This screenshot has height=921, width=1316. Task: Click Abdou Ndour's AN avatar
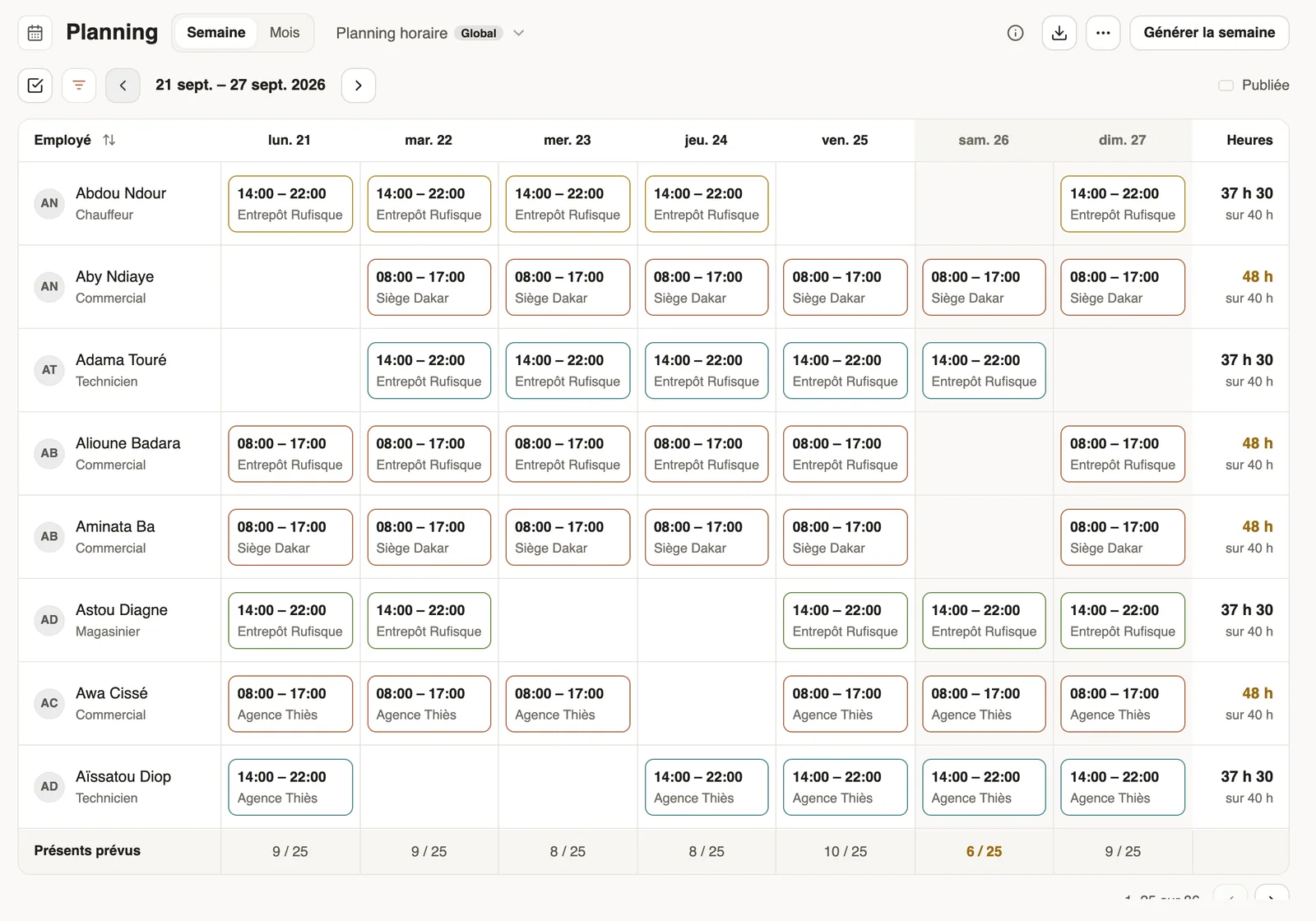[x=49, y=203]
